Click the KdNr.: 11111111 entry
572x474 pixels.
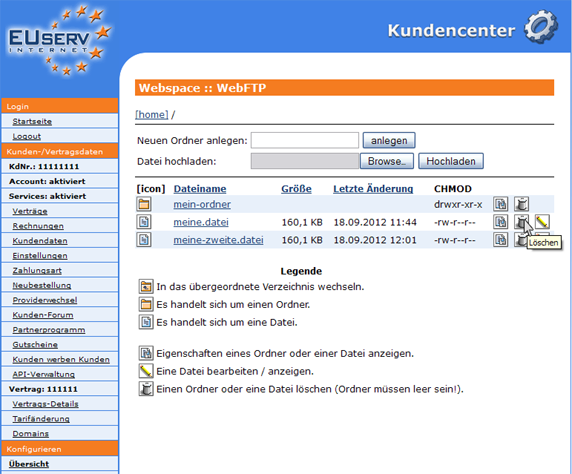(x=44, y=167)
